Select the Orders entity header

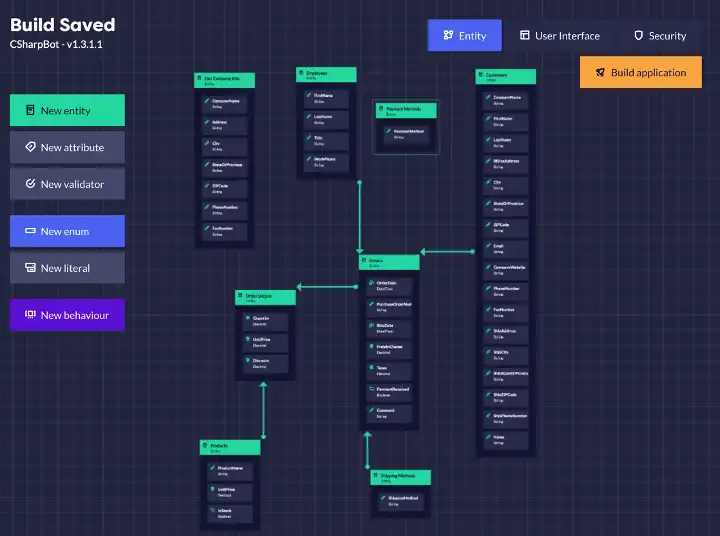point(389,262)
